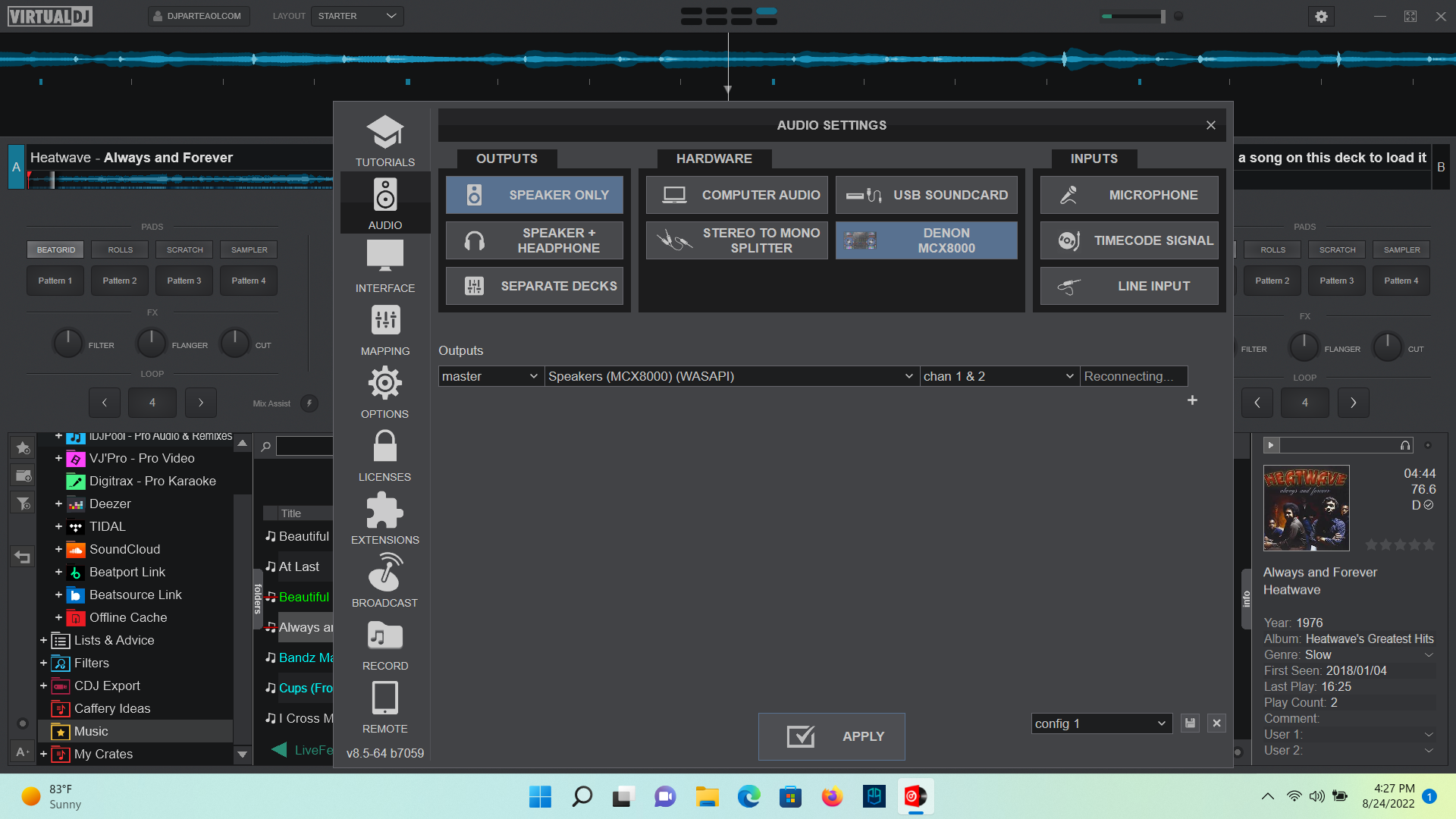The height and width of the screenshot is (819, 1456).
Task: Select Speaker + Headphone output mode
Action: tap(534, 240)
